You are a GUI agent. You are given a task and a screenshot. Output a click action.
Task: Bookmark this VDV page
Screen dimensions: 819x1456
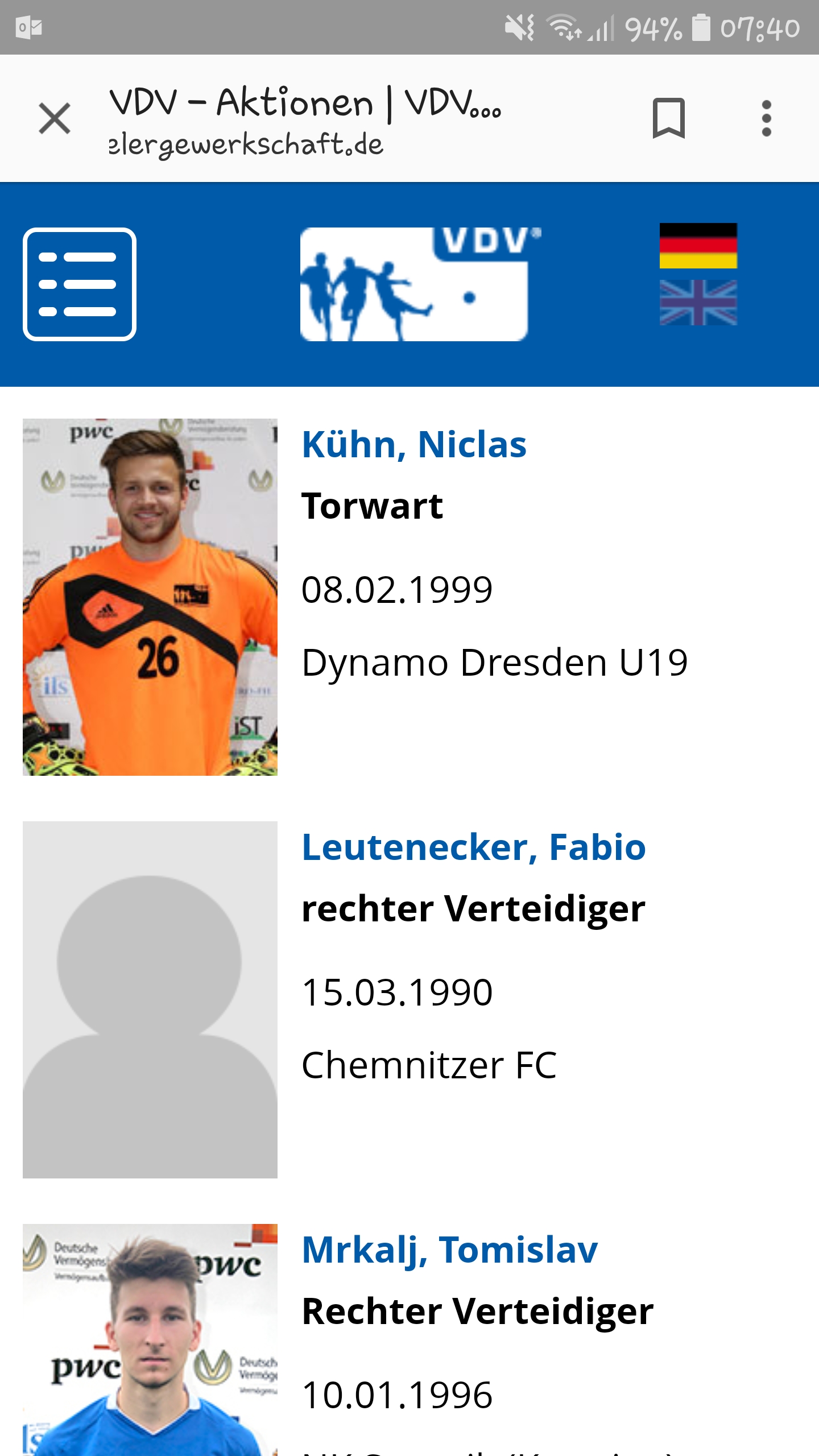(668, 118)
